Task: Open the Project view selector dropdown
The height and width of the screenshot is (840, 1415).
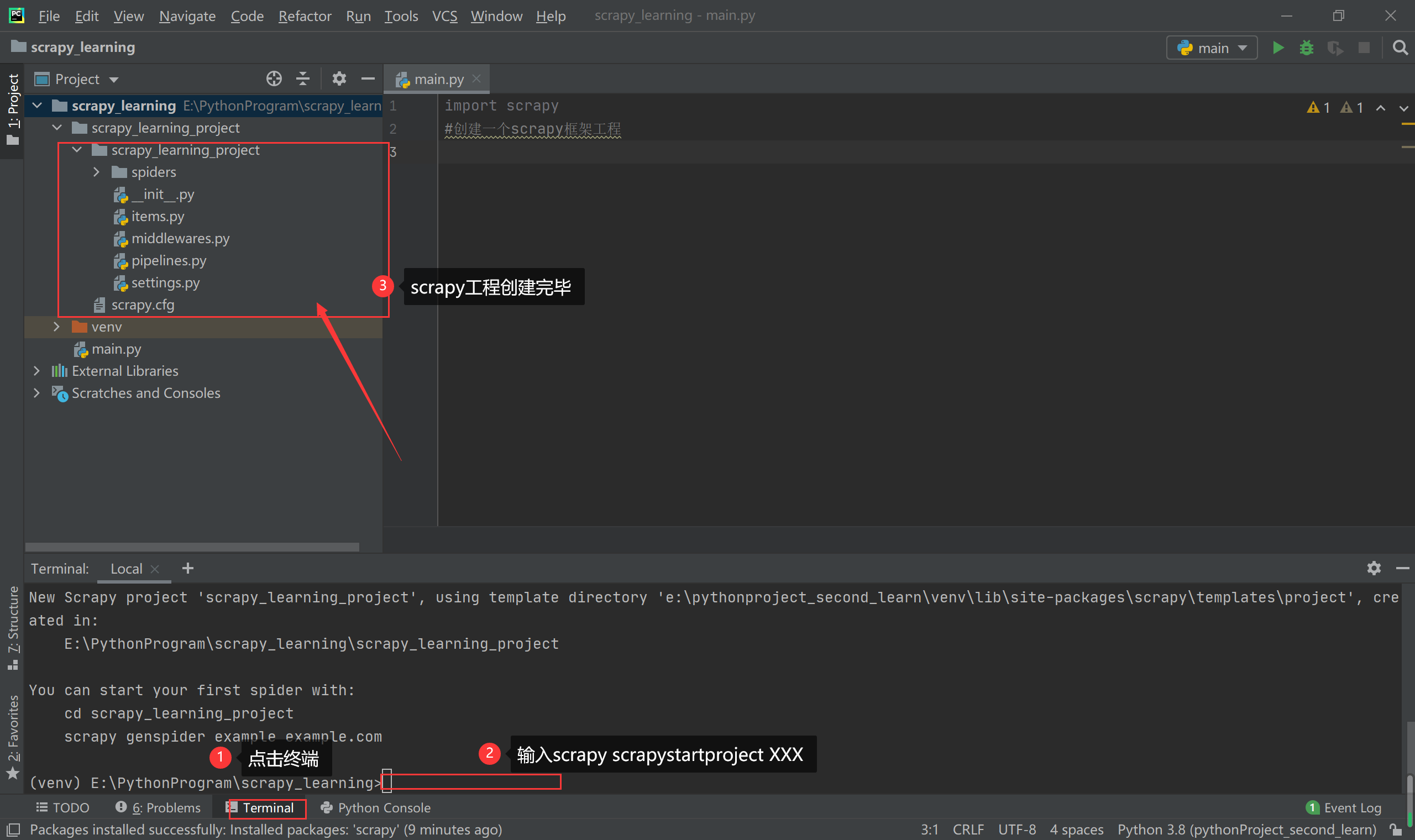Action: [76, 79]
